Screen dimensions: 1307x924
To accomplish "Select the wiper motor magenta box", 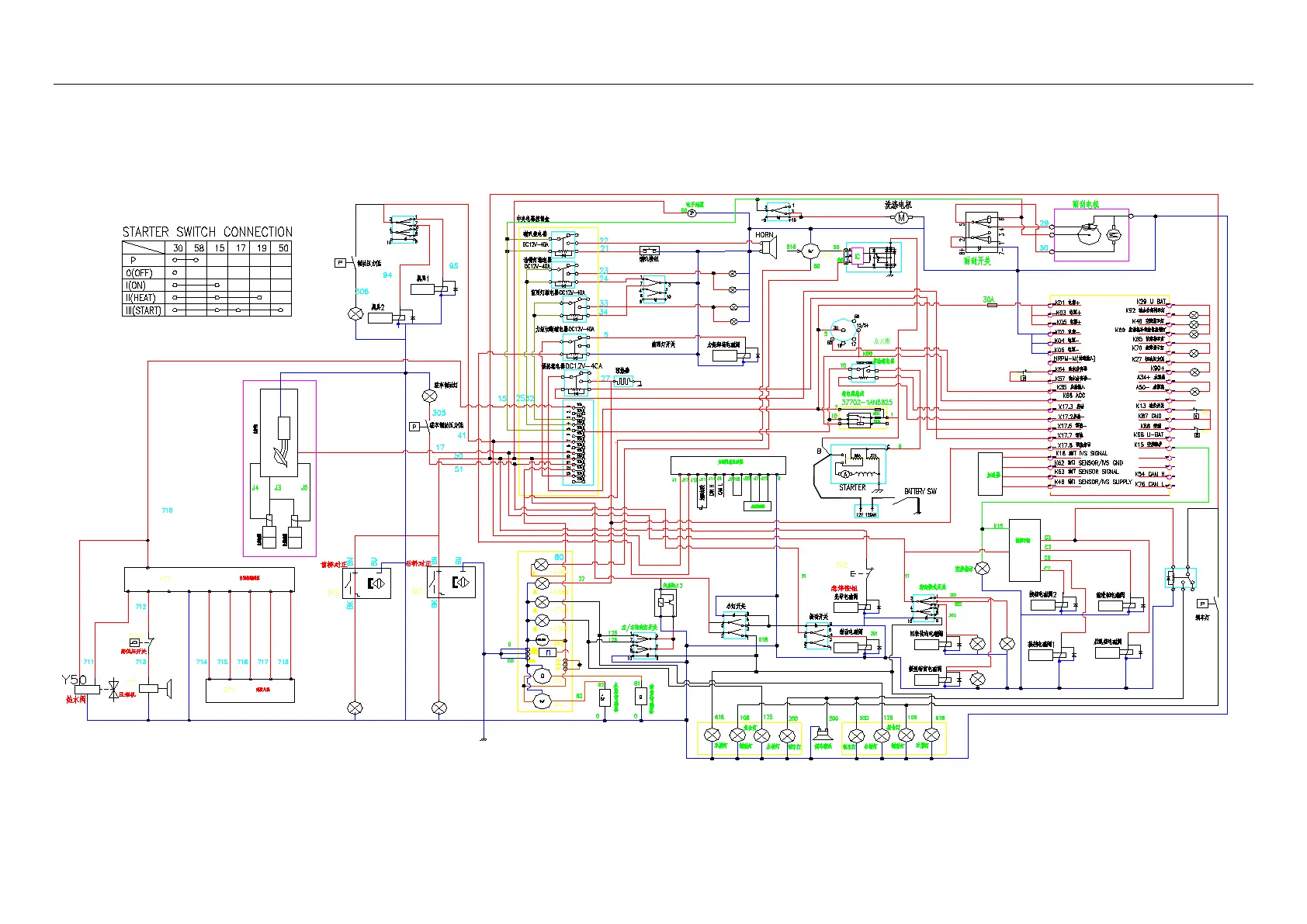I will (x=1090, y=234).
